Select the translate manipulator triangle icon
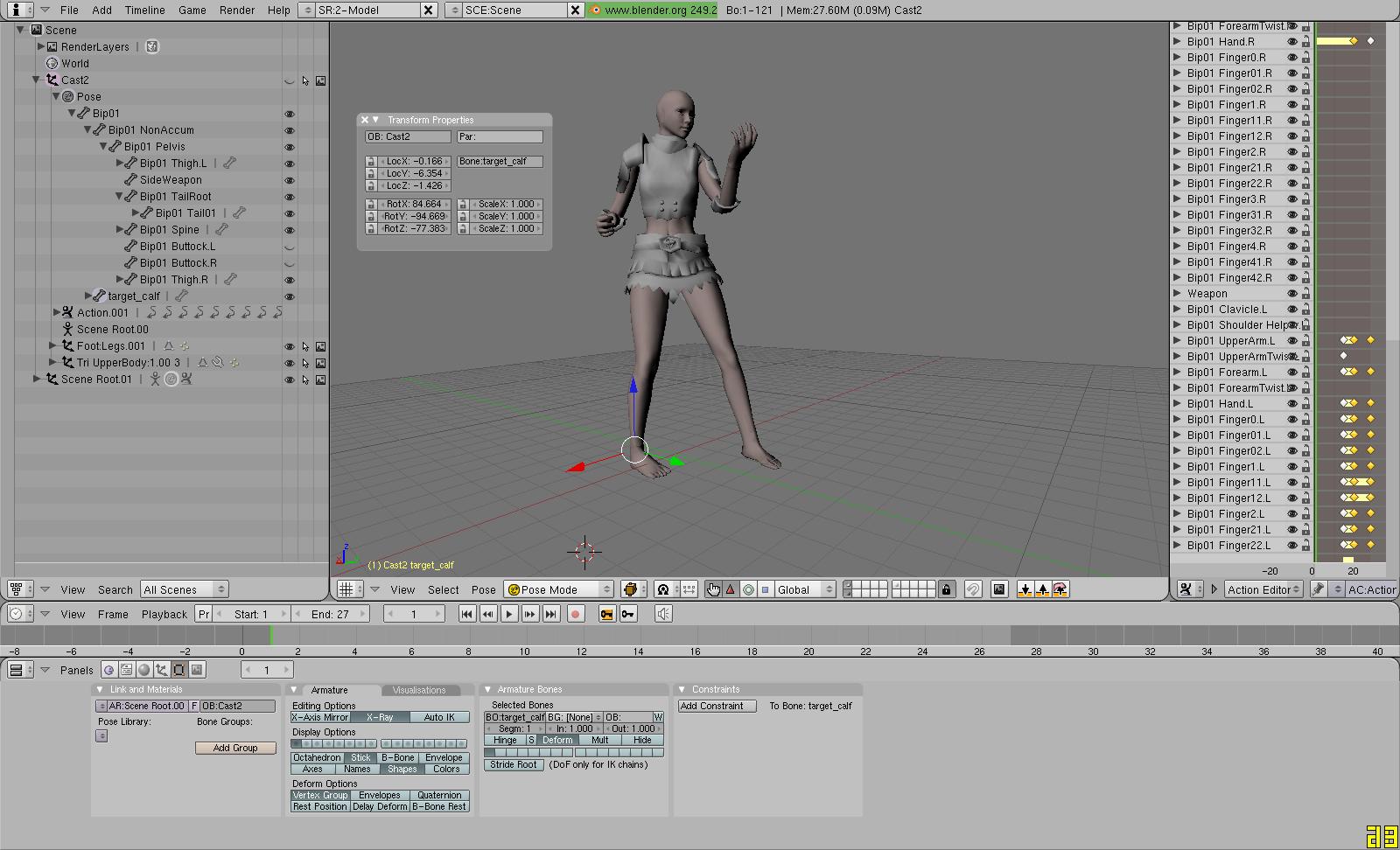Image resolution: width=1400 pixels, height=850 pixels. [731, 589]
